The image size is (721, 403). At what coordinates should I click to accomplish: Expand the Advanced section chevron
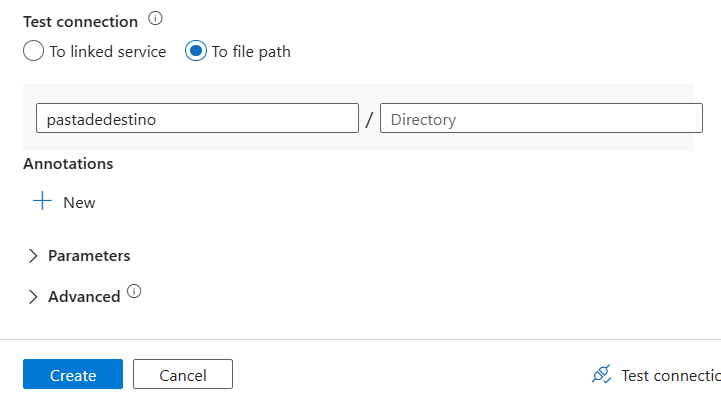[33, 297]
